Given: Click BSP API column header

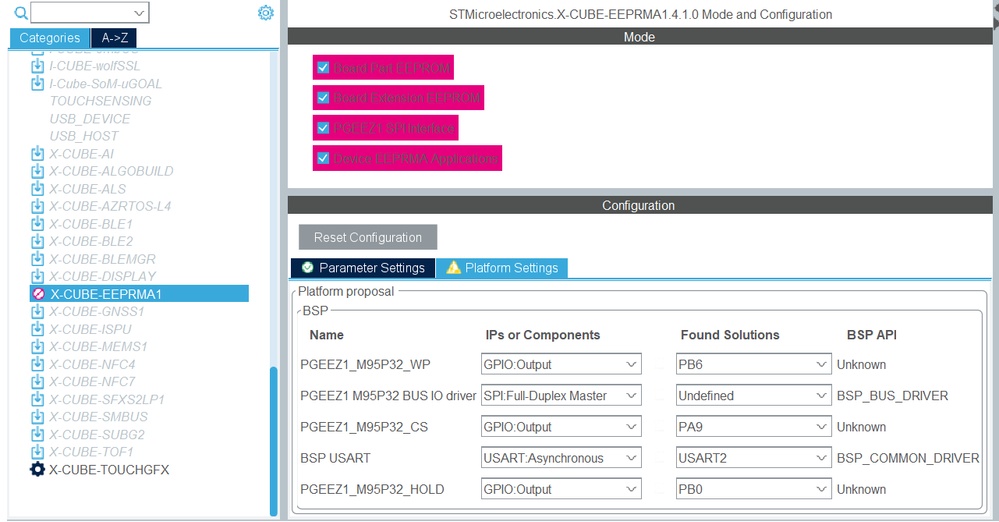Looking at the screenshot, I should pos(872,335).
